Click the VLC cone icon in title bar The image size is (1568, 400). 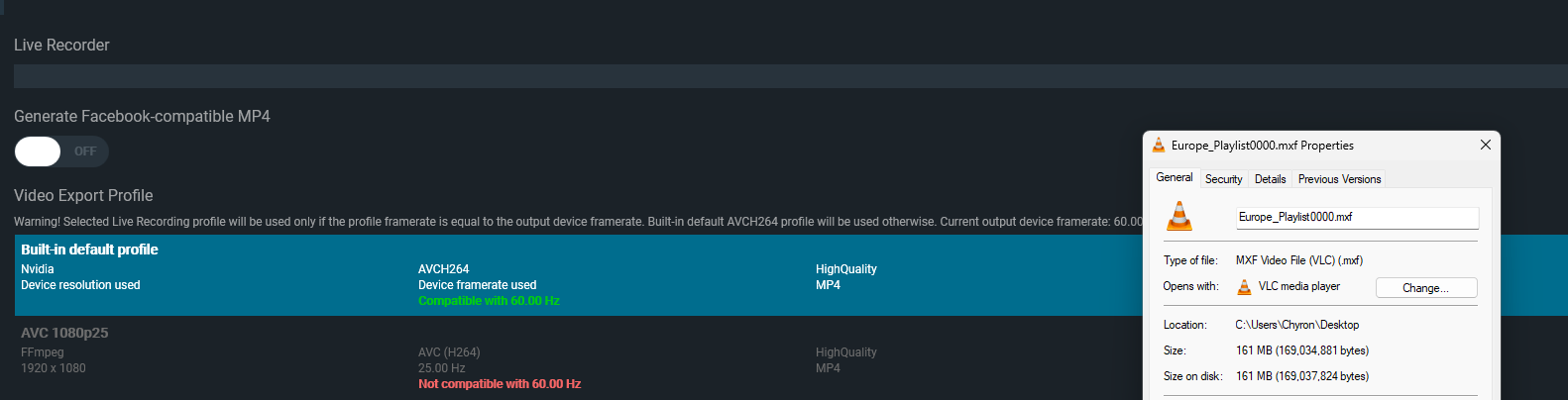pyautogui.click(x=1159, y=146)
